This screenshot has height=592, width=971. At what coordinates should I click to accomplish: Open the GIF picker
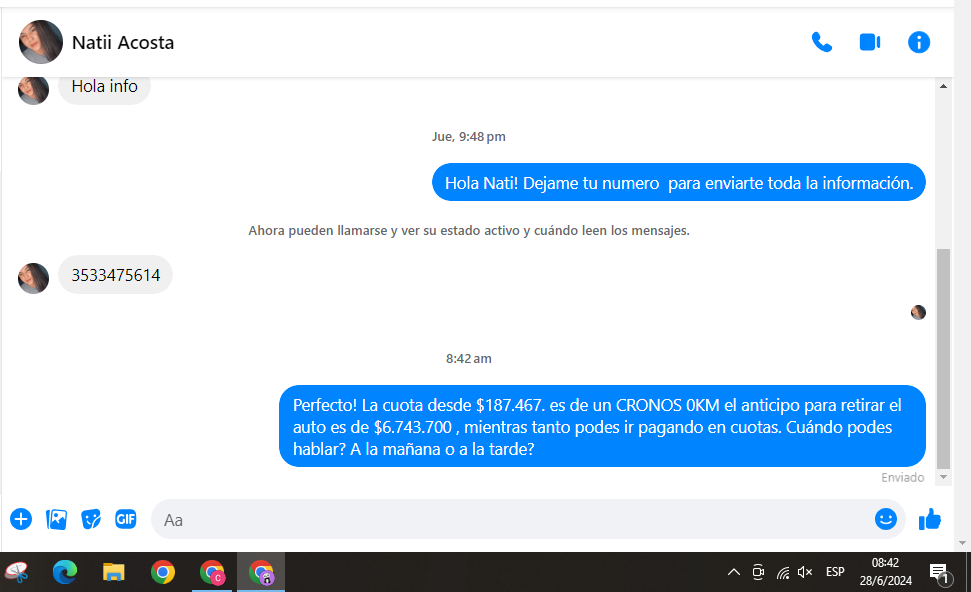125,519
